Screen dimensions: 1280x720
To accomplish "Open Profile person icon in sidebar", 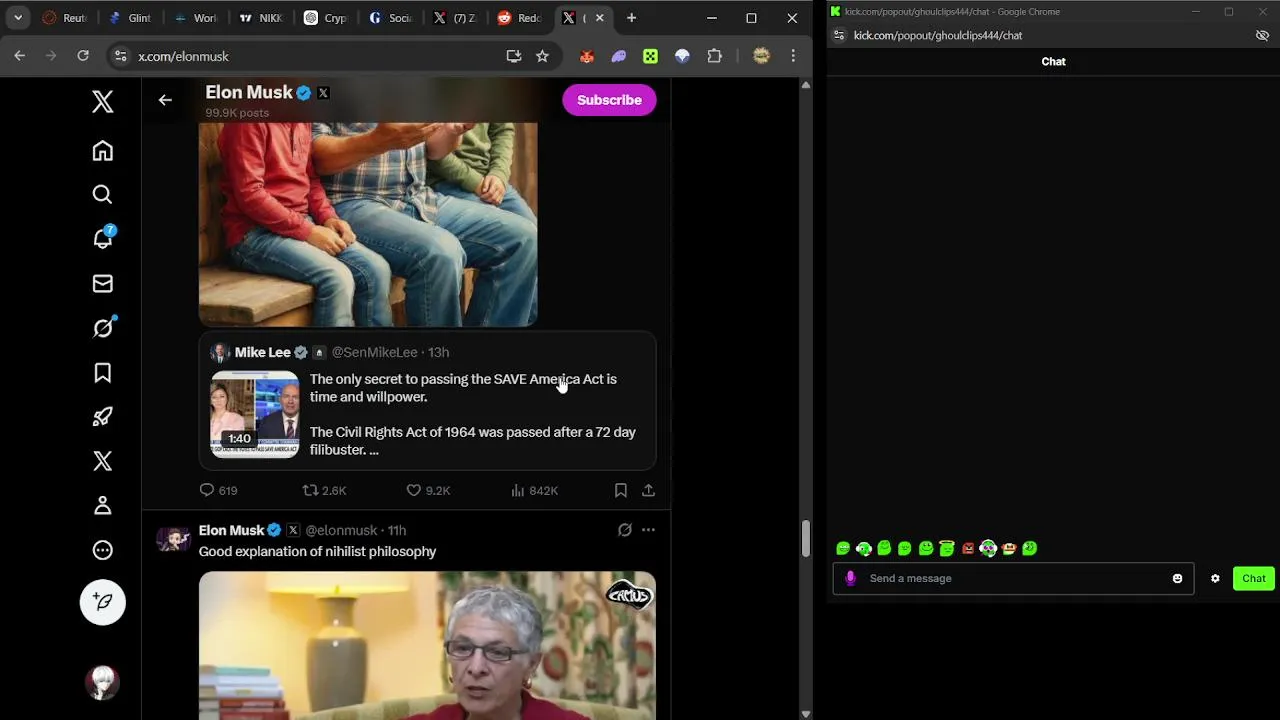I will tap(102, 505).
